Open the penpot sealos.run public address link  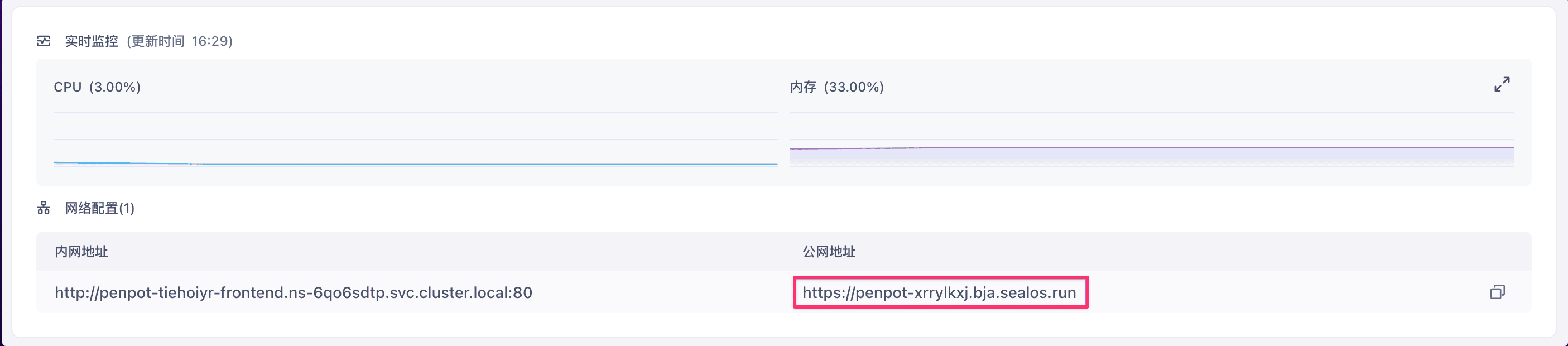pos(939,292)
